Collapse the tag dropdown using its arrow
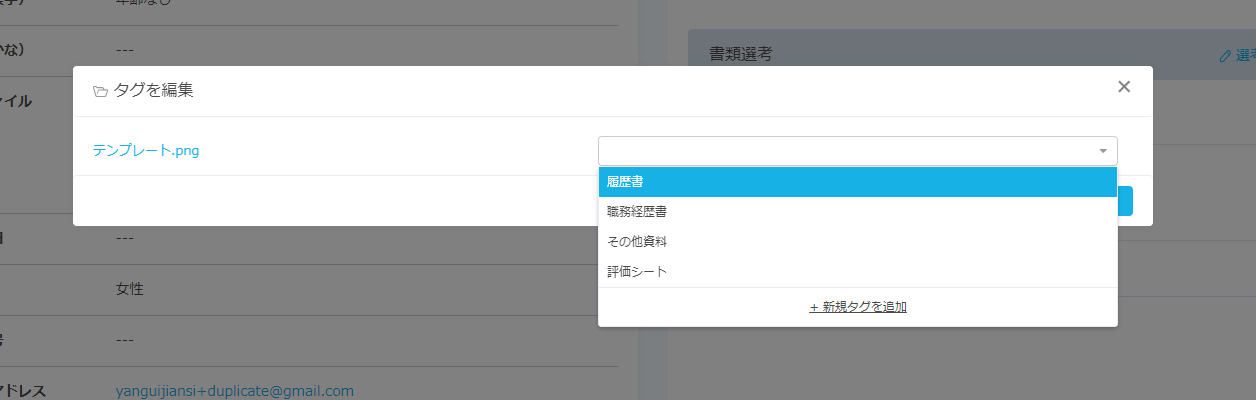 [x=1103, y=151]
